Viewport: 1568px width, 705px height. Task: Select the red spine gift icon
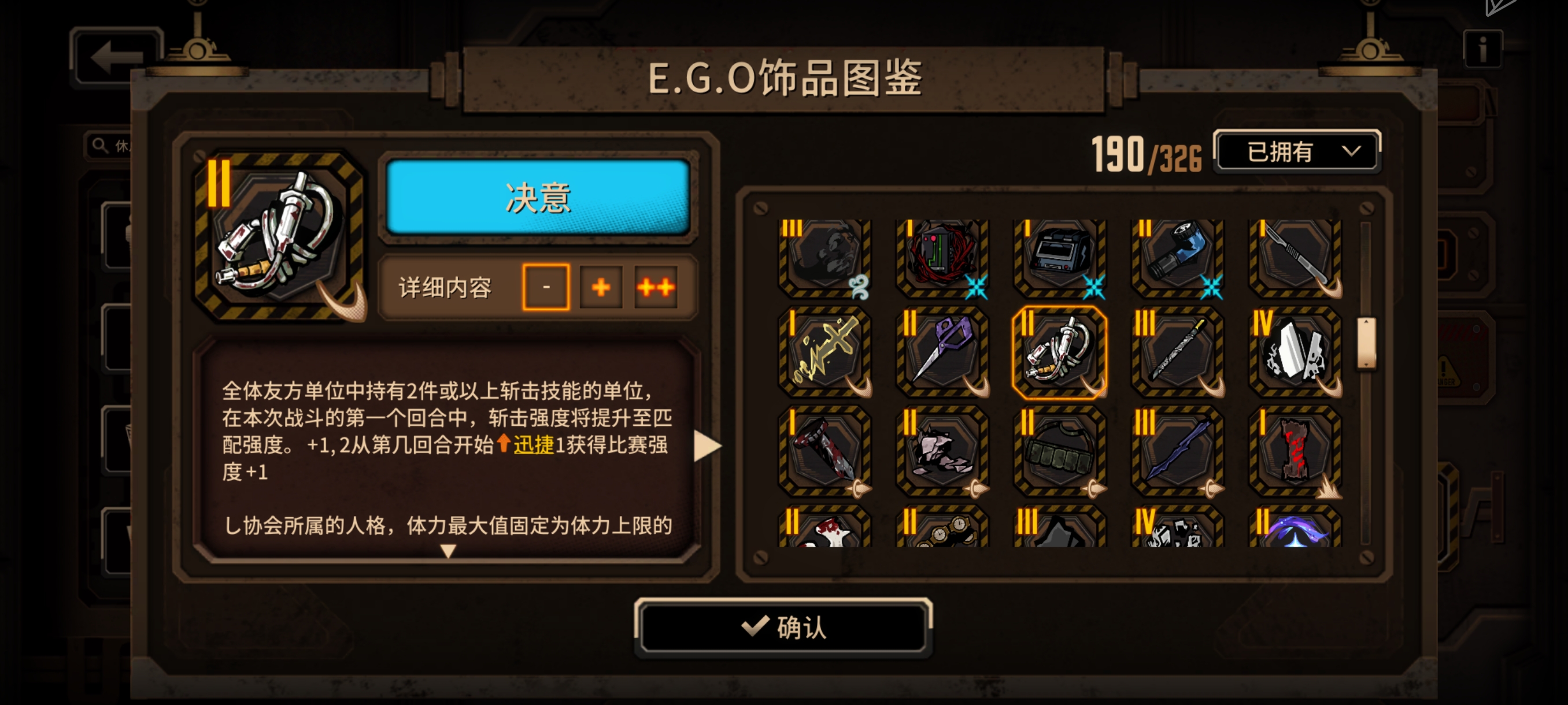(x=1295, y=451)
